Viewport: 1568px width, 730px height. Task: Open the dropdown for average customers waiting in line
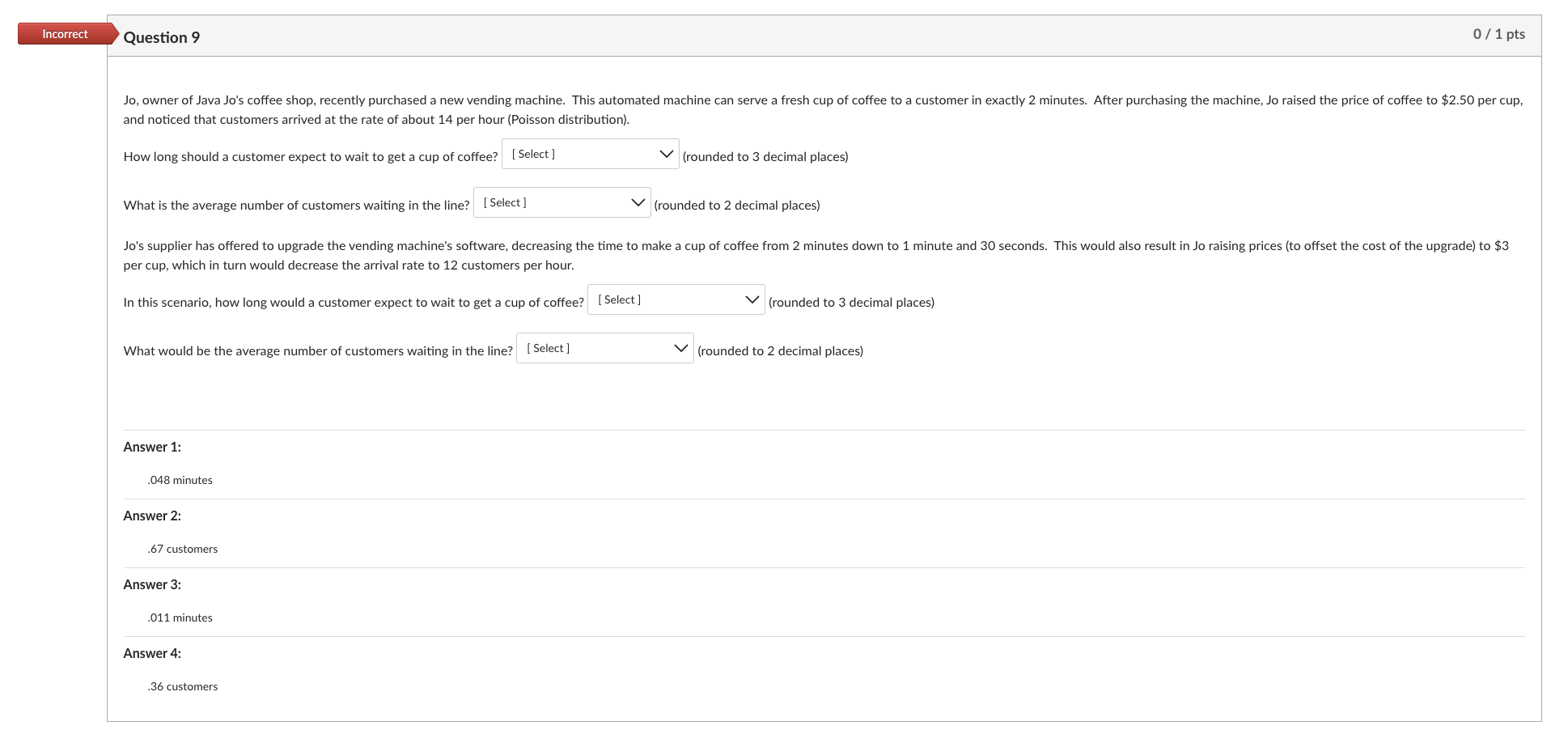pos(561,202)
